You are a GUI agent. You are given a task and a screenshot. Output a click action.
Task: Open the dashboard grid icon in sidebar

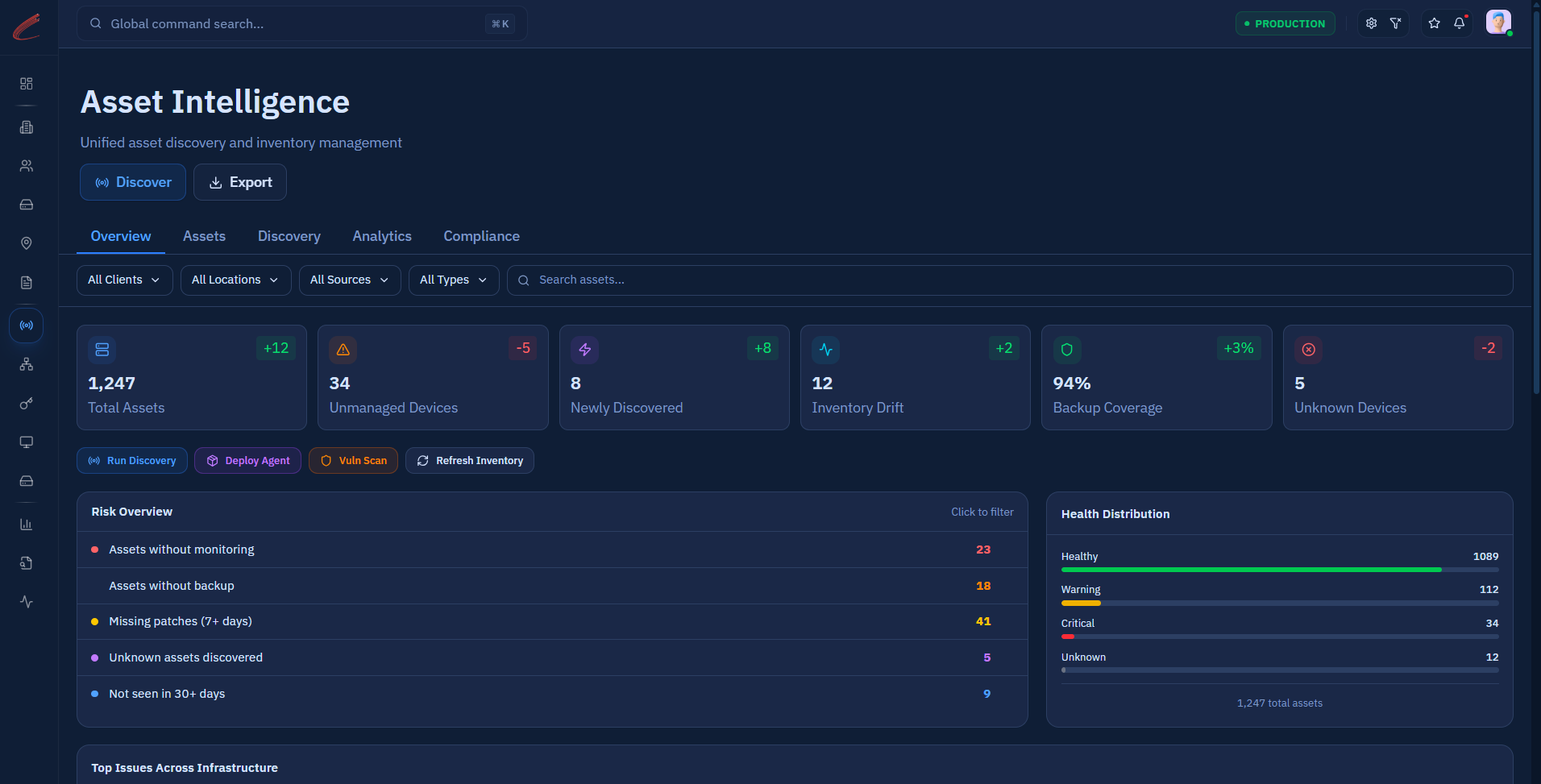click(x=27, y=84)
